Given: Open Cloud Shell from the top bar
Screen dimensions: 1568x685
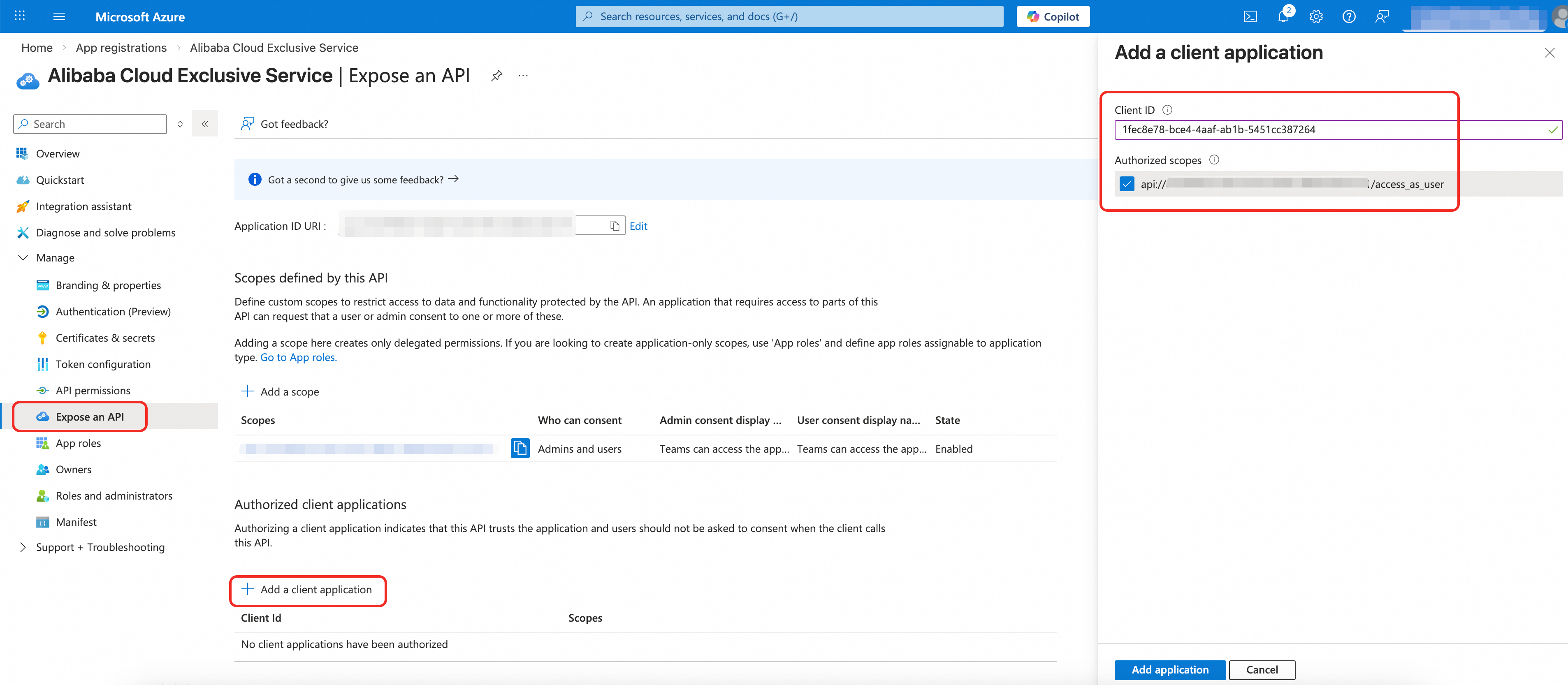Looking at the screenshot, I should [x=1250, y=16].
